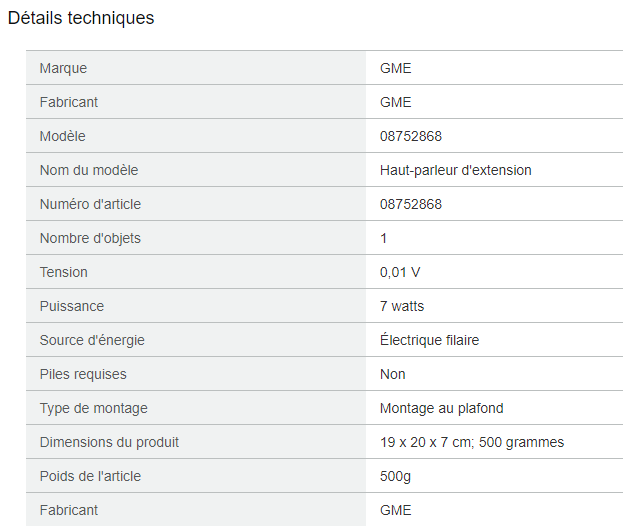Screen dimensions: 623x526
Task: Click the Détails techniques heading
Action: click(x=81, y=18)
